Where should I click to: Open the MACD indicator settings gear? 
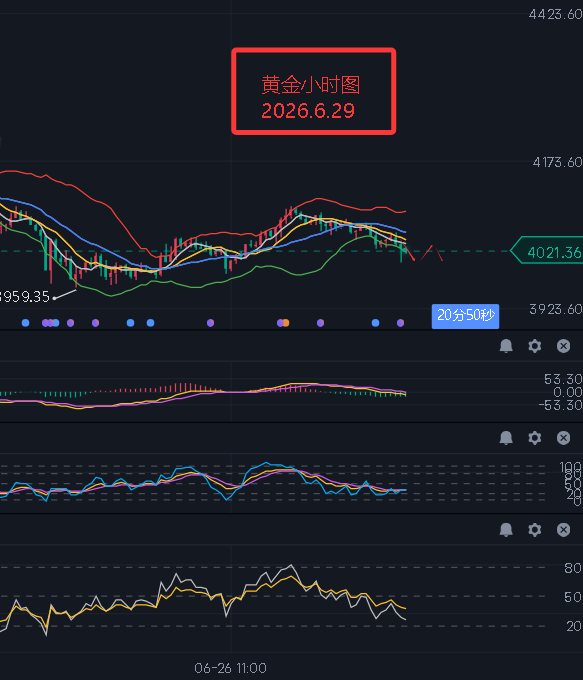point(534,346)
